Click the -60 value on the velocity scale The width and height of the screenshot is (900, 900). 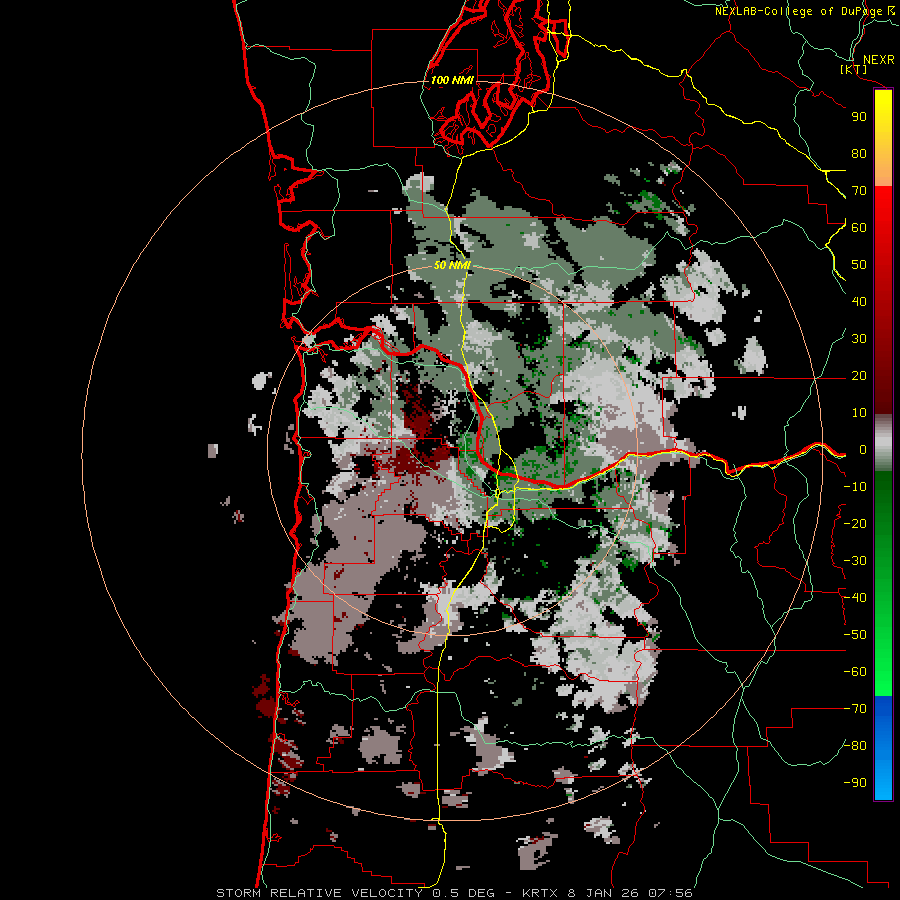tap(855, 672)
